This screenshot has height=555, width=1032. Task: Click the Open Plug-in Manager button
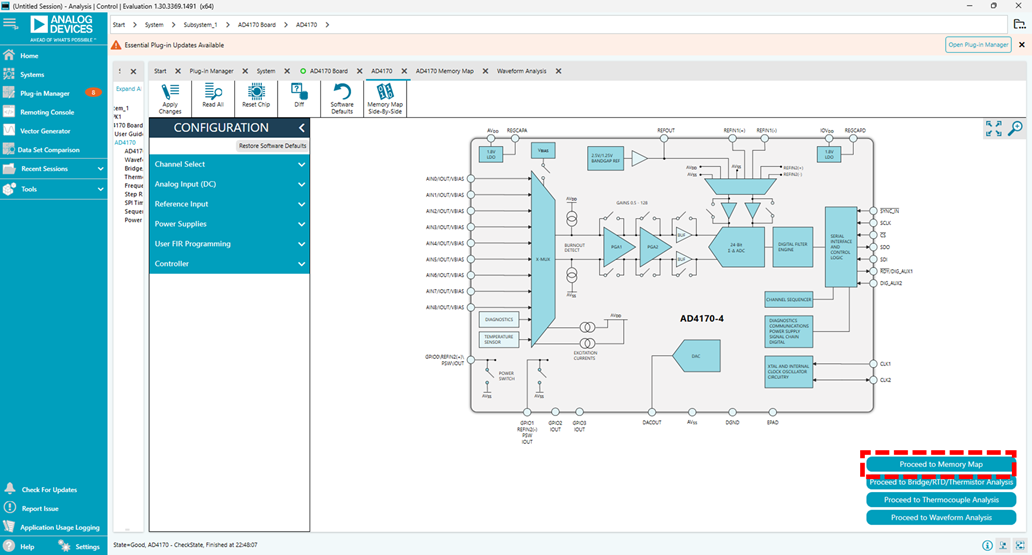(x=977, y=45)
